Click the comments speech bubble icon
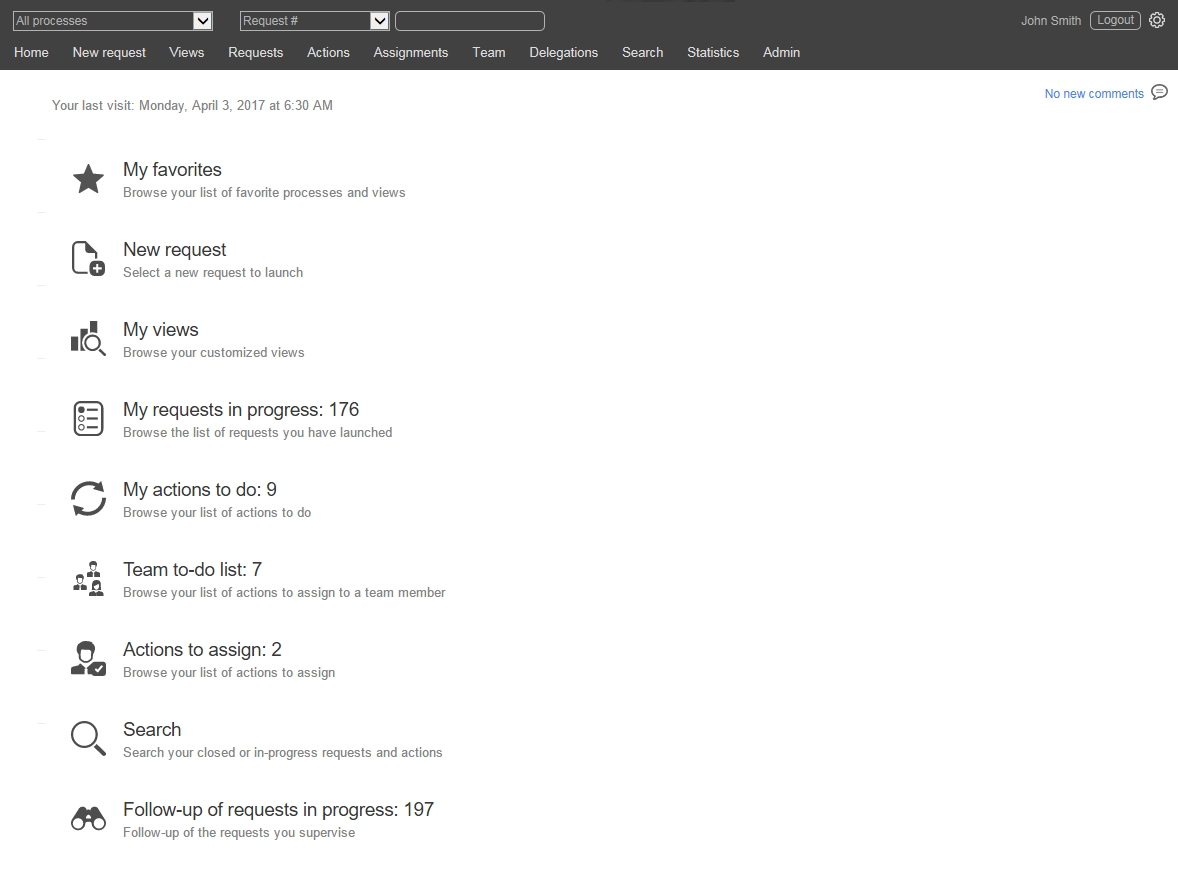This screenshot has width=1178, height=870. tap(1159, 92)
